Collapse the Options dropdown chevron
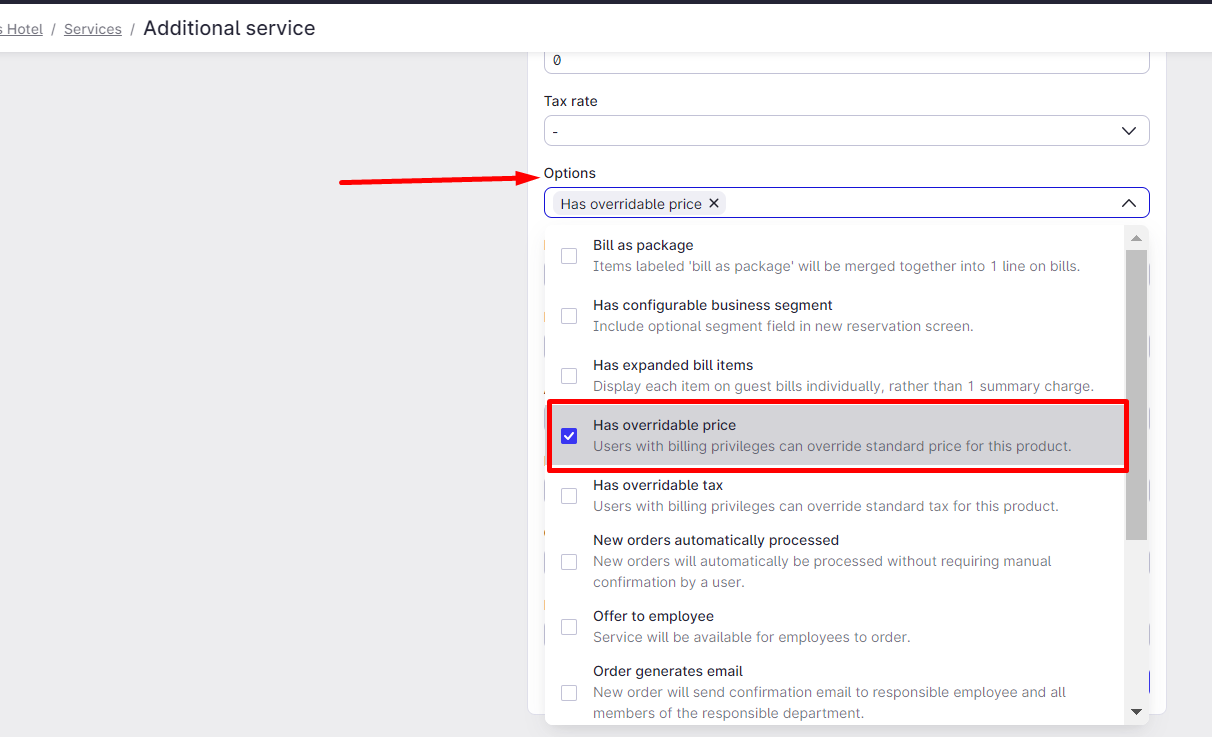 [1128, 203]
